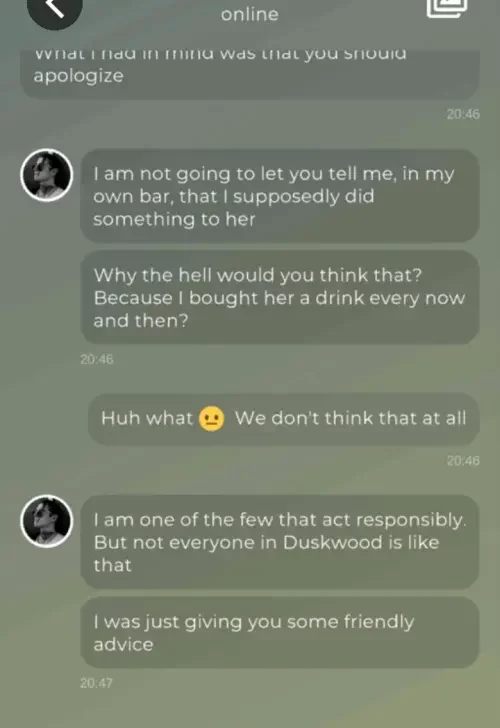The image size is (500, 728).
Task: Tap the neutral face emoji in message
Action: 212,418
